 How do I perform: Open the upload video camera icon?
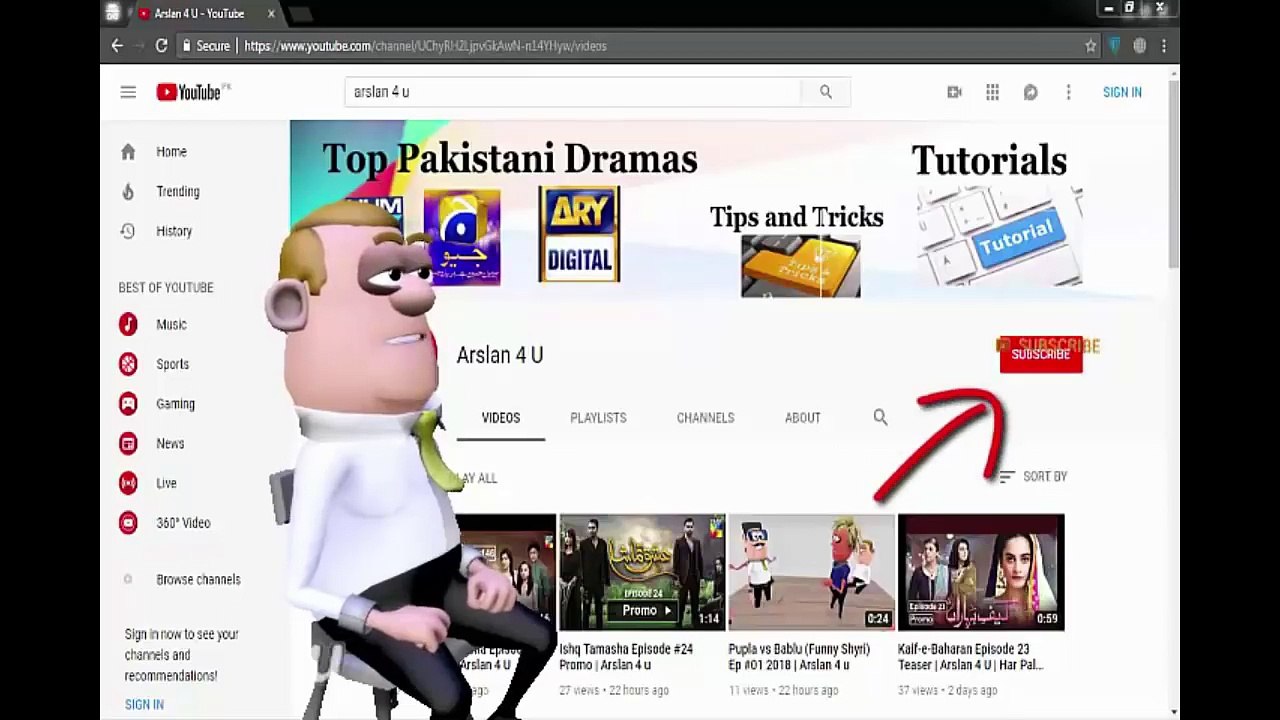954,92
